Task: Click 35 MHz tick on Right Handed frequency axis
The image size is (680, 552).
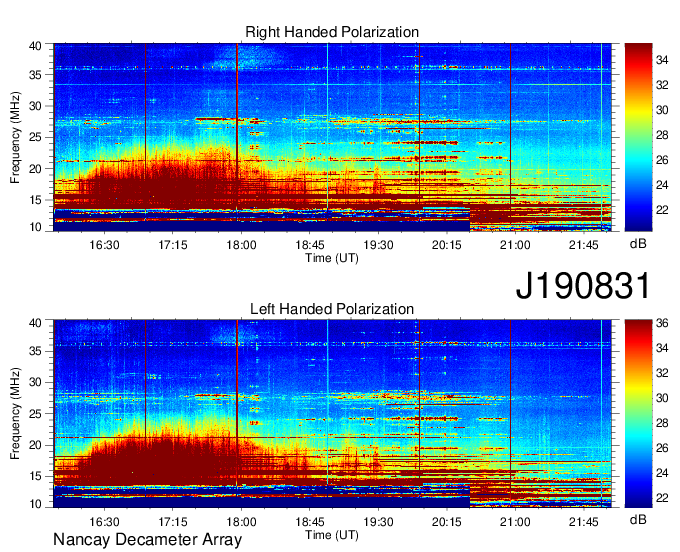Action: 35,75
